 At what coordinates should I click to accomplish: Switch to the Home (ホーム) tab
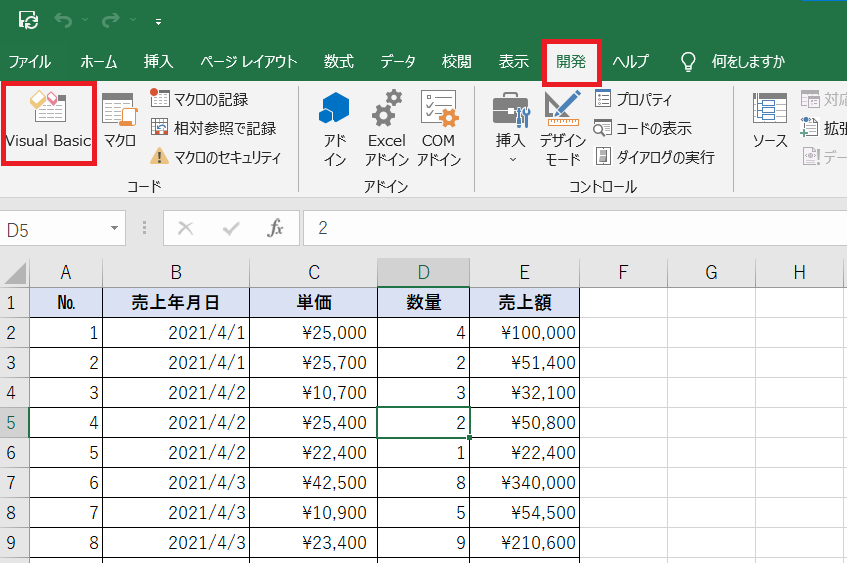click(98, 62)
